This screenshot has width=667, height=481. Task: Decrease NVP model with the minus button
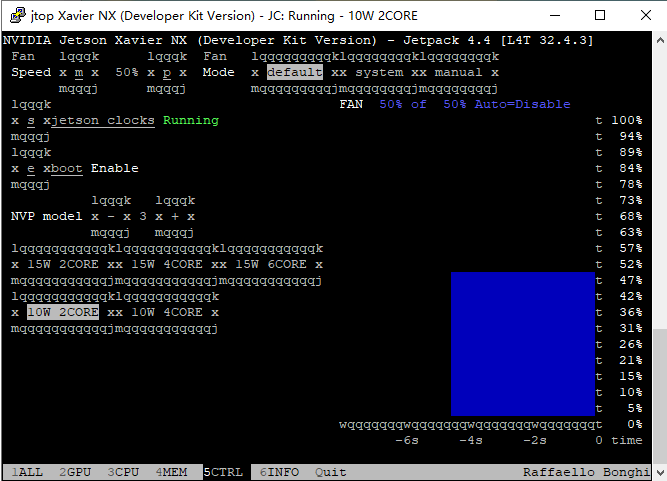[111, 216]
